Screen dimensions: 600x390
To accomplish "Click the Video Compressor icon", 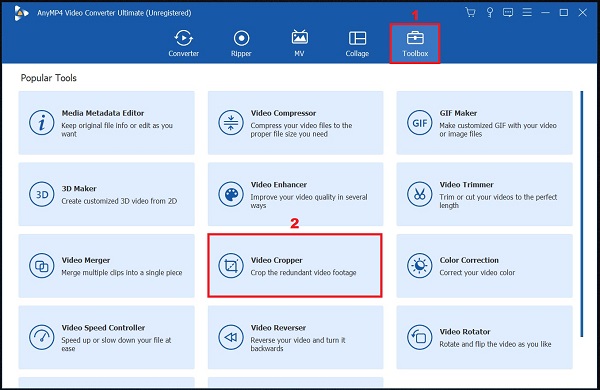I will coord(231,123).
